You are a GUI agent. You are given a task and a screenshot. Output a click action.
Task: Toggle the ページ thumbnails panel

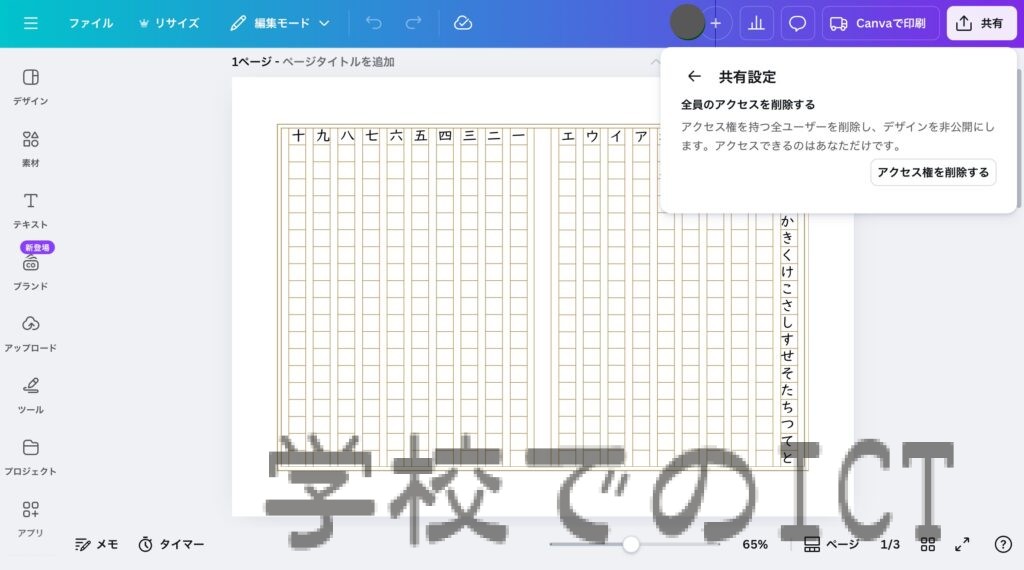[831, 544]
